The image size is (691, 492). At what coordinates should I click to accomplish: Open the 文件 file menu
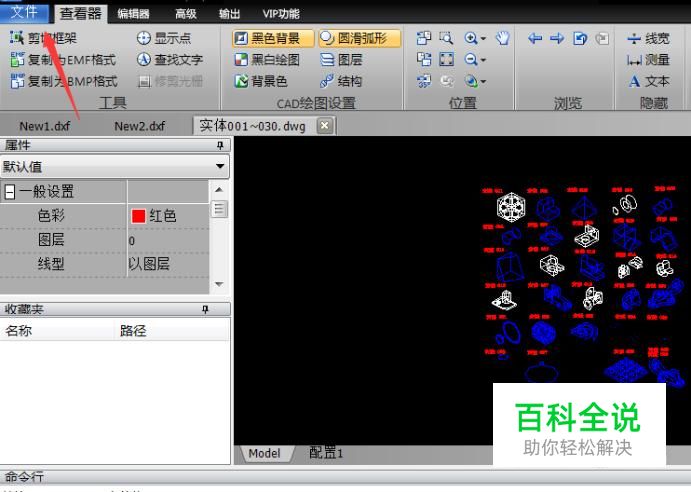coord(24,12)
